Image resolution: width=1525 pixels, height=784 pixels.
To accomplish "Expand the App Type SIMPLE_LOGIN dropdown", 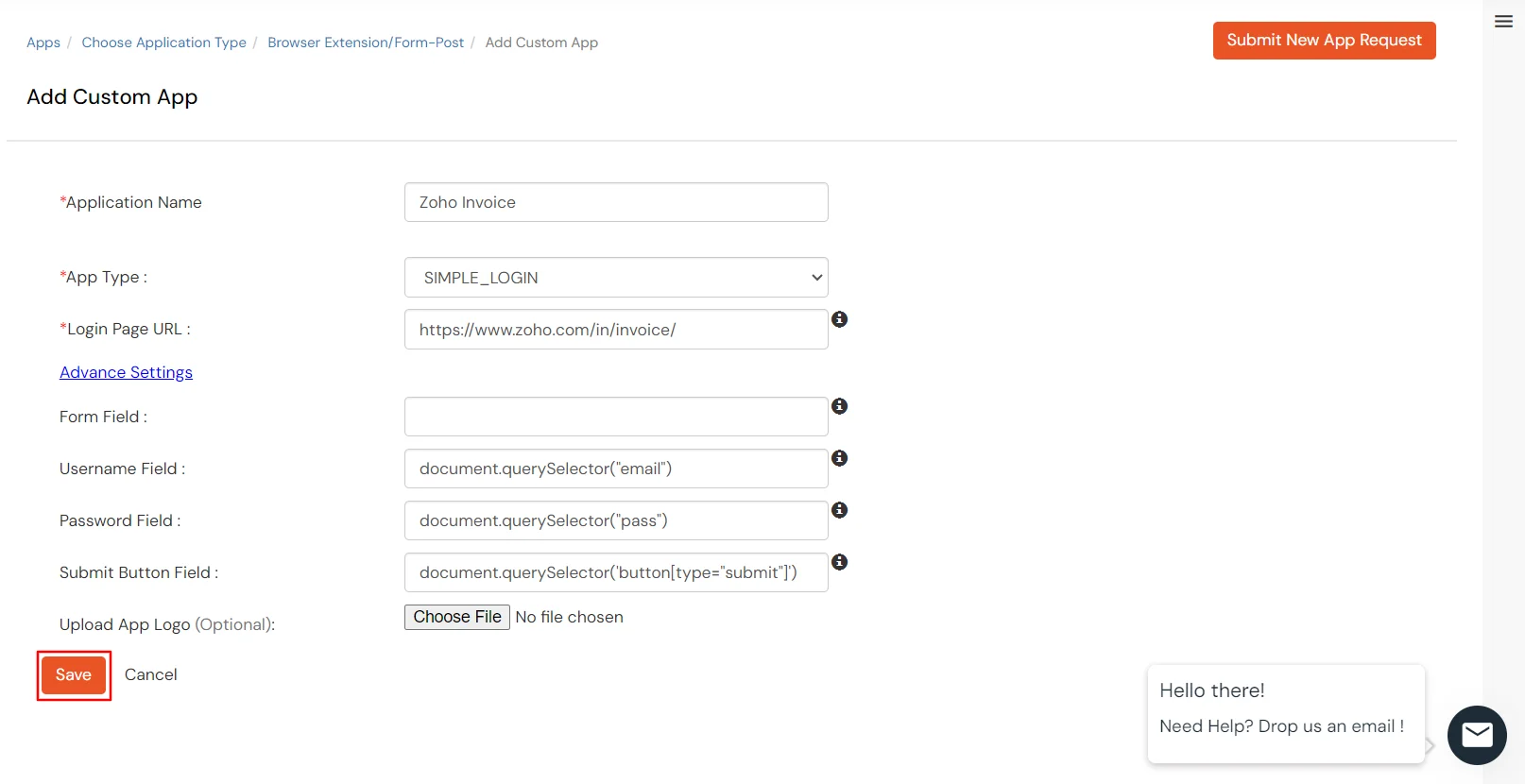I will tap(616, 278).
